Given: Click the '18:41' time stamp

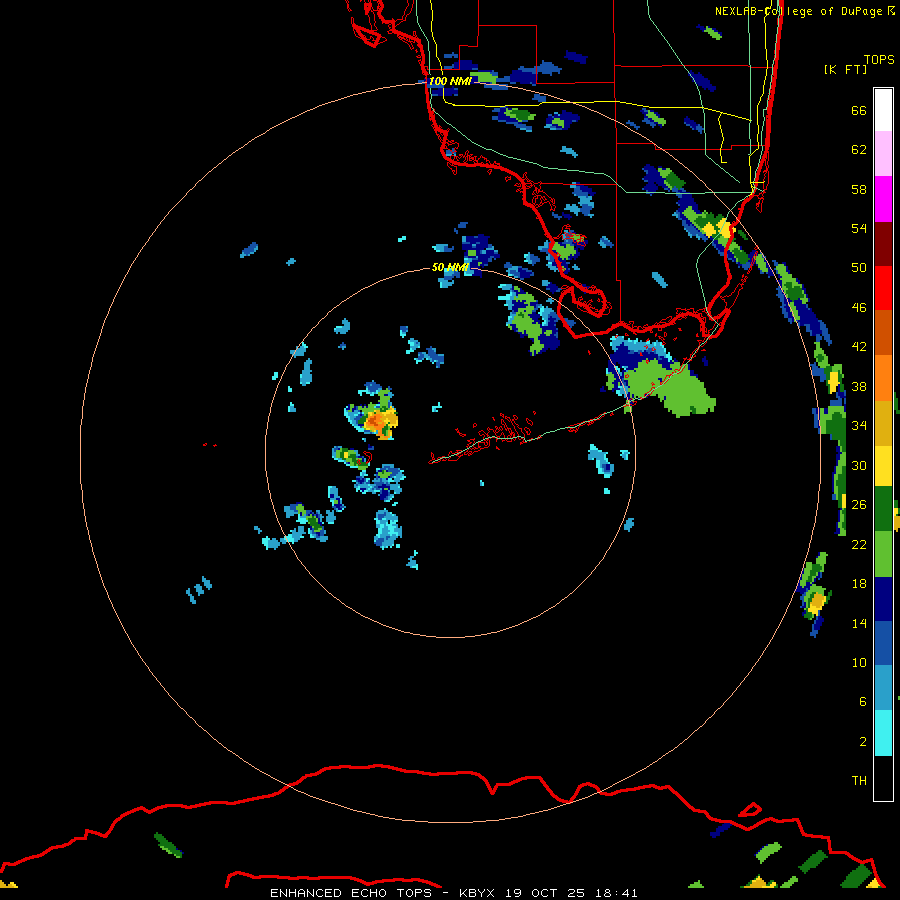Looking at the screenshot, I should pyautogui.click(x=616, y=893).
